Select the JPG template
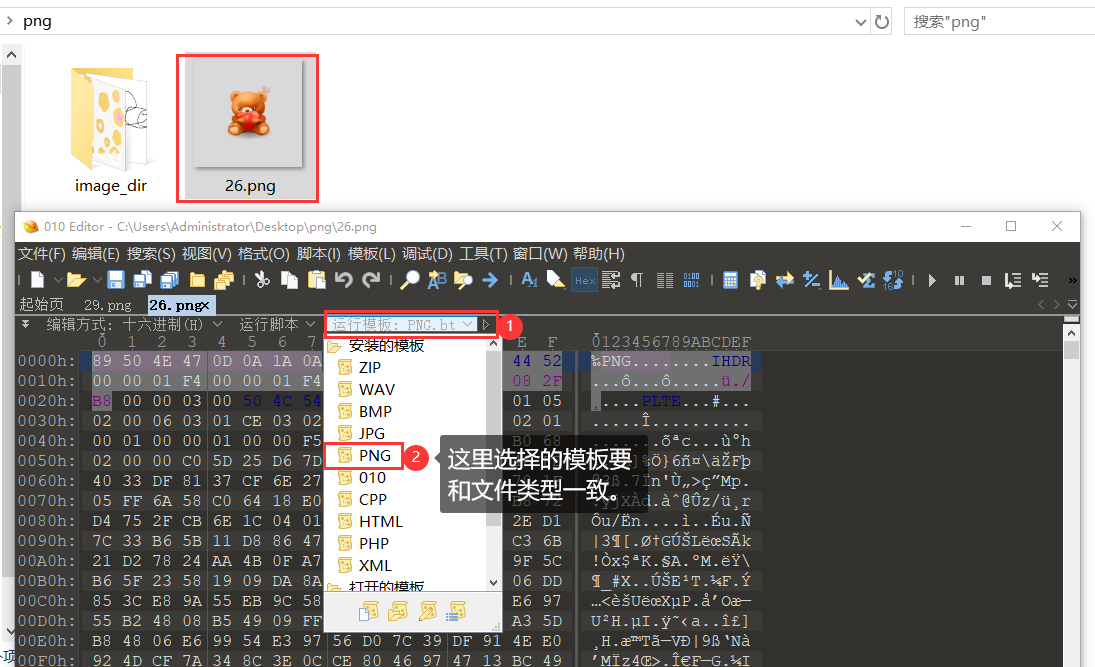The image size is (1095, 667). pos(372,433)
